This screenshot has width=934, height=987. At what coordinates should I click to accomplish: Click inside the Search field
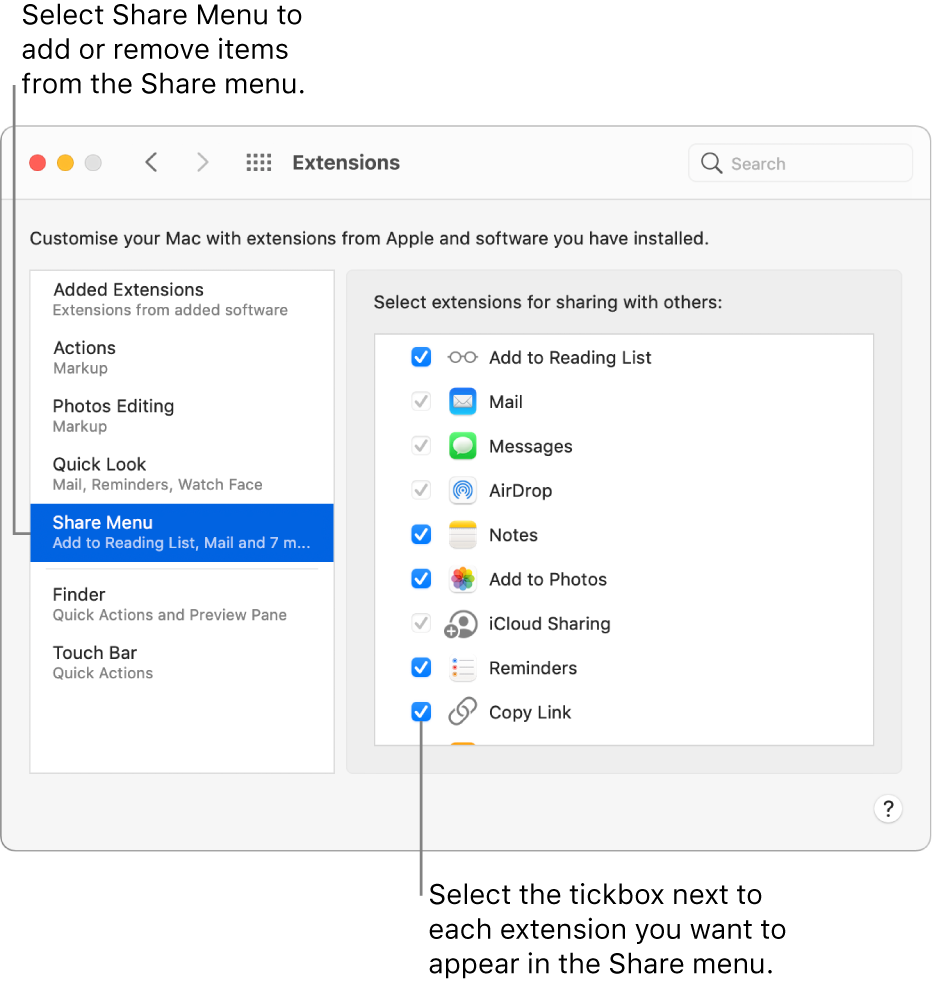coord(800,162)
